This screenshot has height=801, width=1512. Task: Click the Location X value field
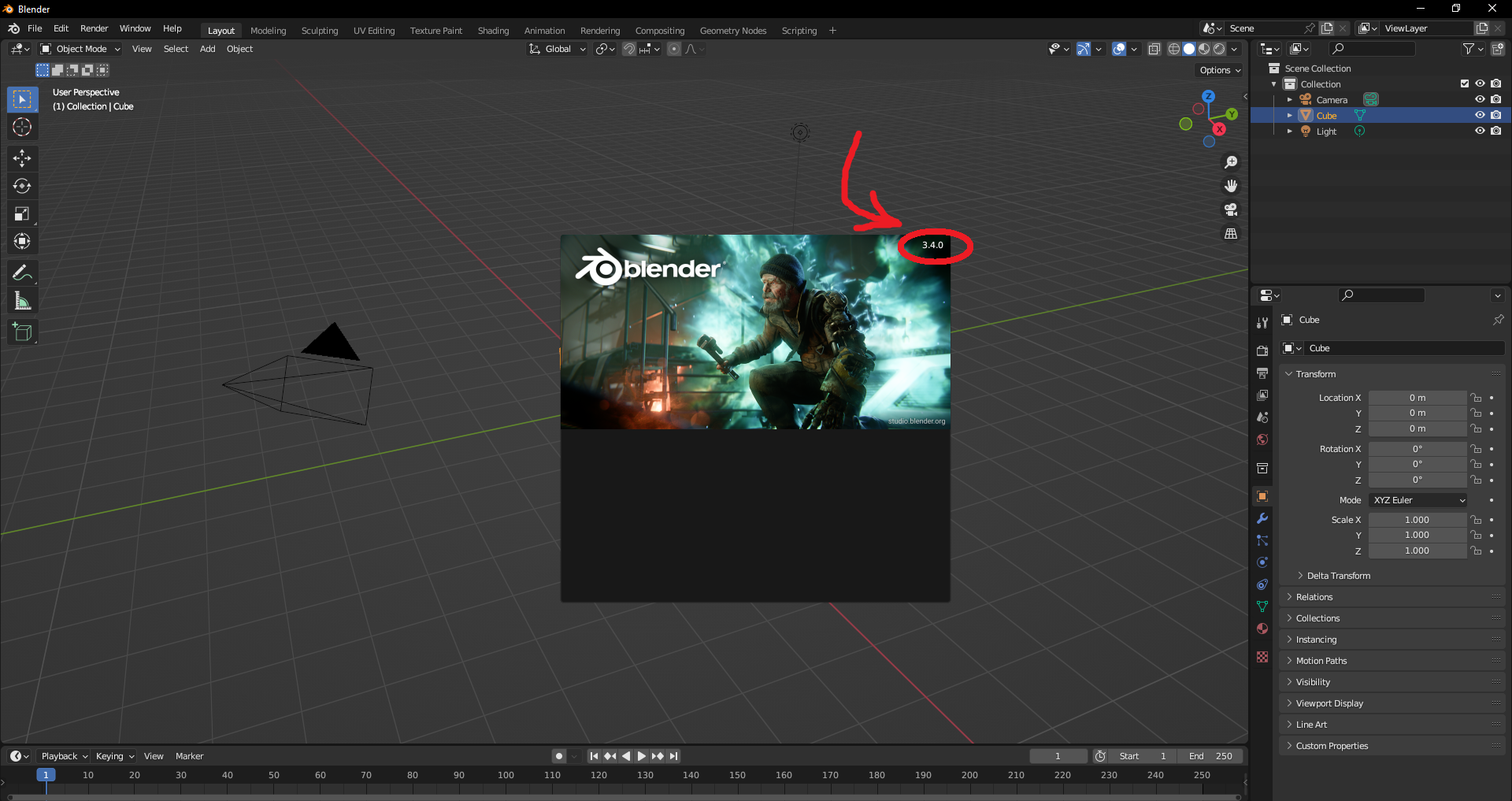[x=1417, y=398]
